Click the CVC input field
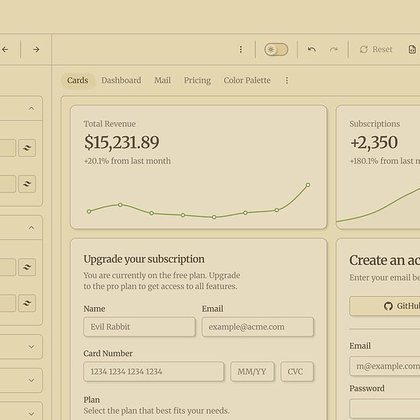The height and width of the screenshot is (420, 420). [x=297, y=371]
